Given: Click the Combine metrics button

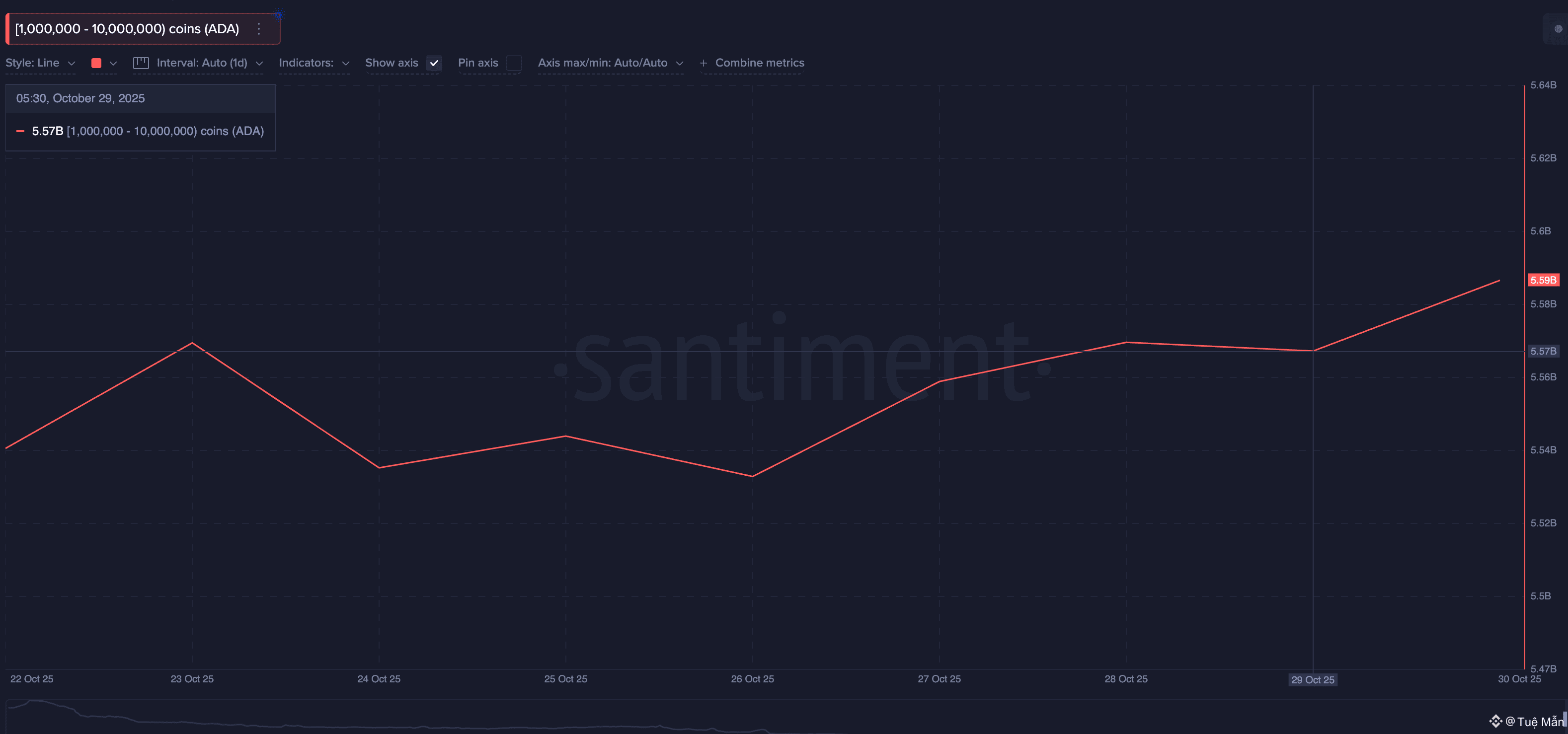Looking at the screenshot, I should pyautogui.click(x=759, y=63).
